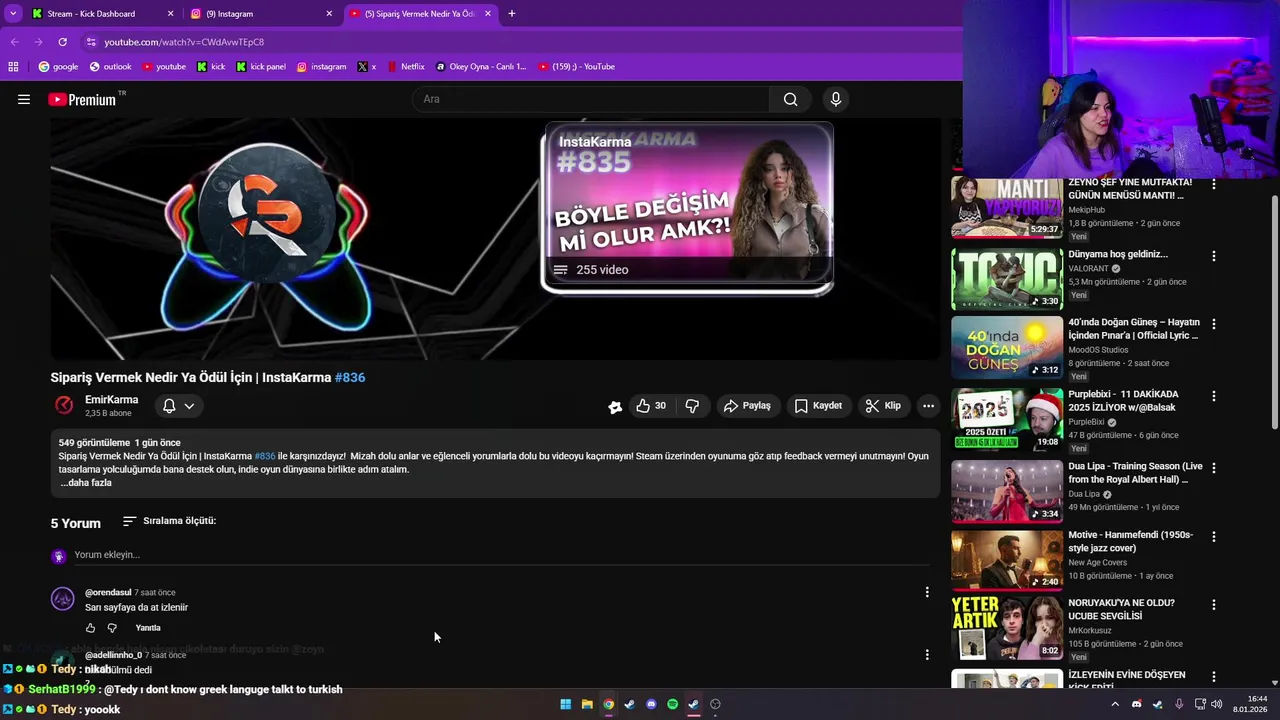Open options for 'Dünyama hoş geldiniz' video
The image size is (1280, 720).
click(1214, 257)
